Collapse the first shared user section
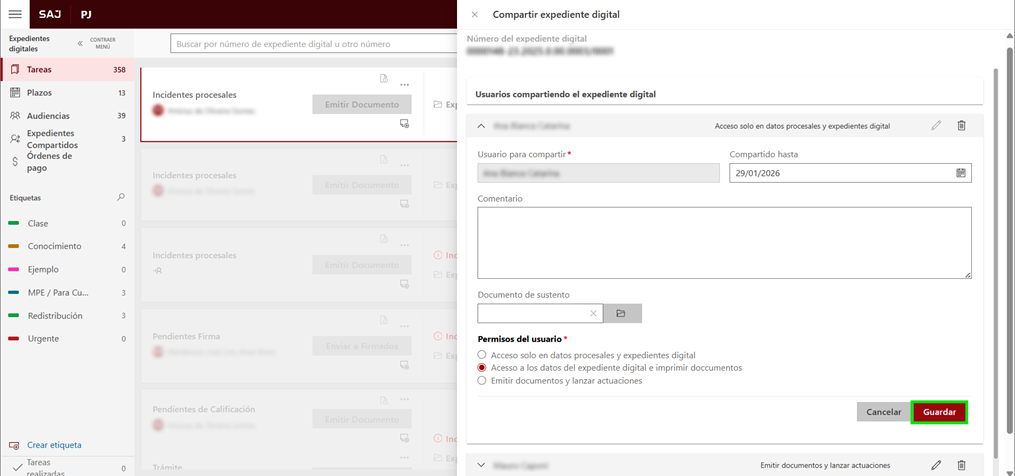Viewport: 1015px width, 476px height. click(481, 126)
